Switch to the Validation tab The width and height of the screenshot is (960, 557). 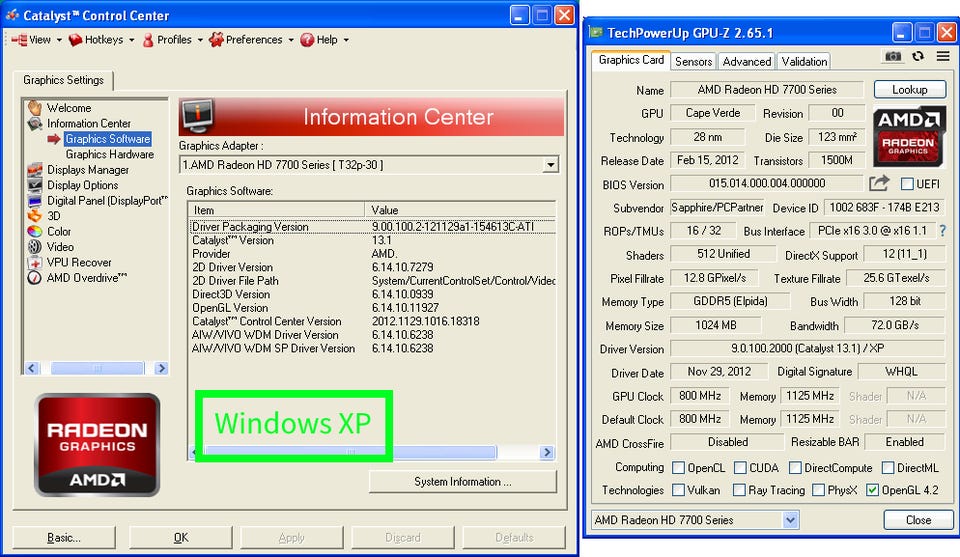tap(804, 61)
